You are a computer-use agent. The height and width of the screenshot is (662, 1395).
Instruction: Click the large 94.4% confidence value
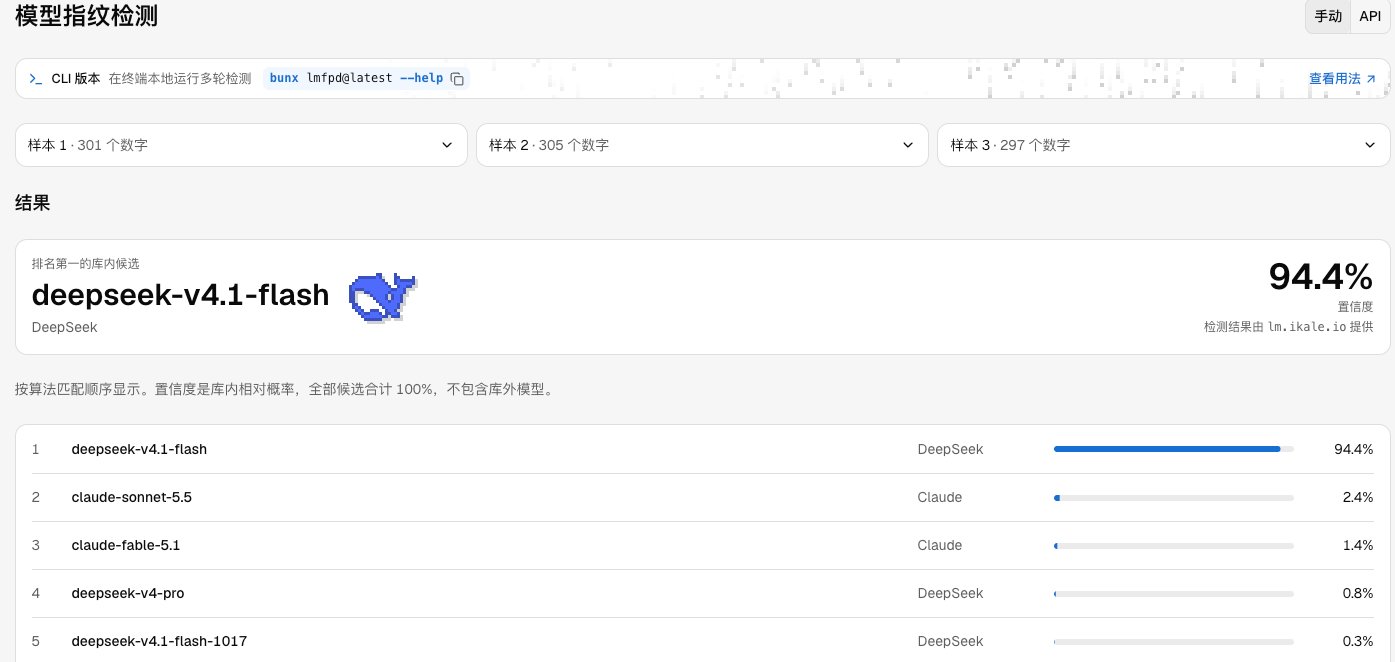[x=1321, y=276]
